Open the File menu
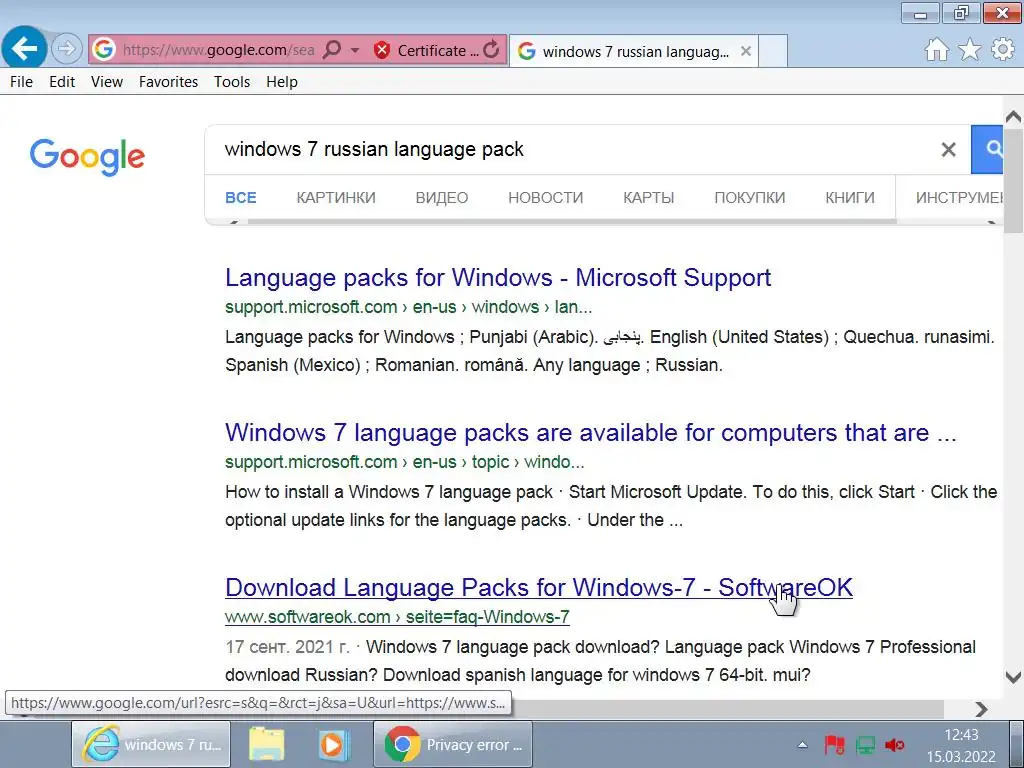This screenshot has height=768, width=1024. [x=22, y=82]
